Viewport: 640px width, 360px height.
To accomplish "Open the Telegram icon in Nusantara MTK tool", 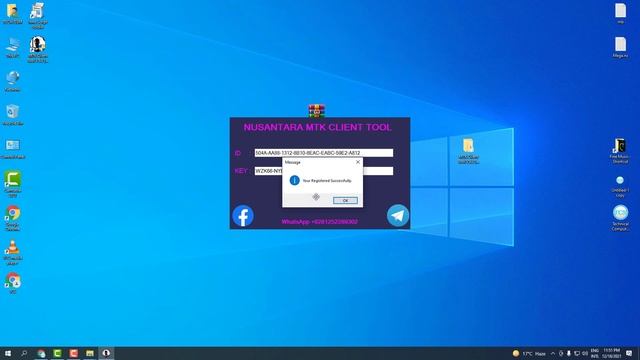I will tap(398, 216).
